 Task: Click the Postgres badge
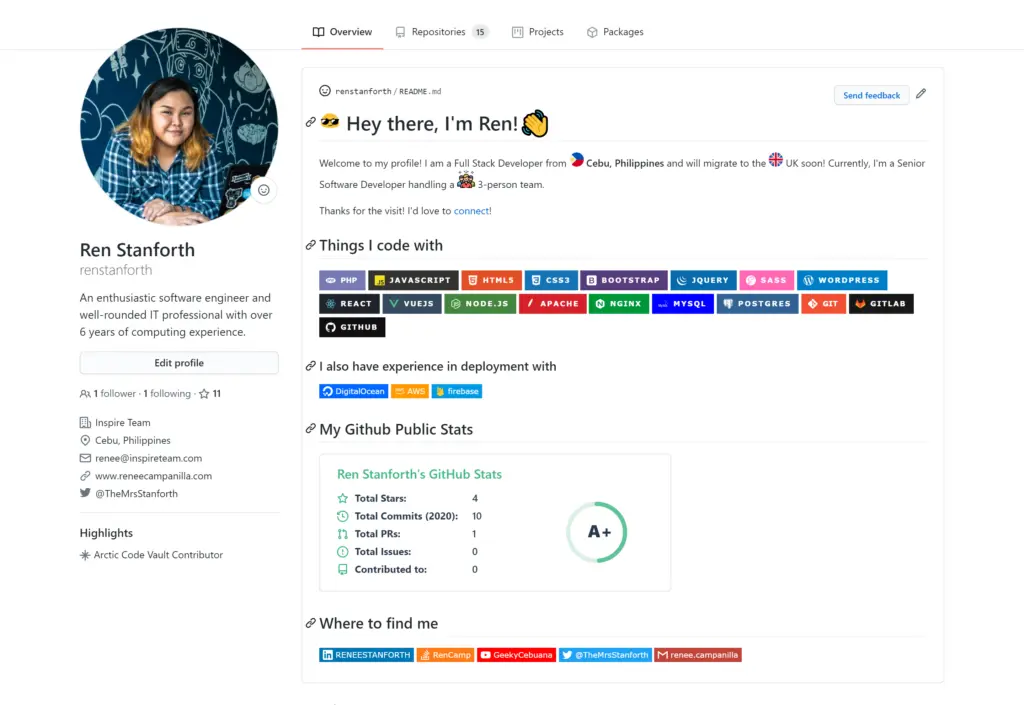tap(756, 303)
